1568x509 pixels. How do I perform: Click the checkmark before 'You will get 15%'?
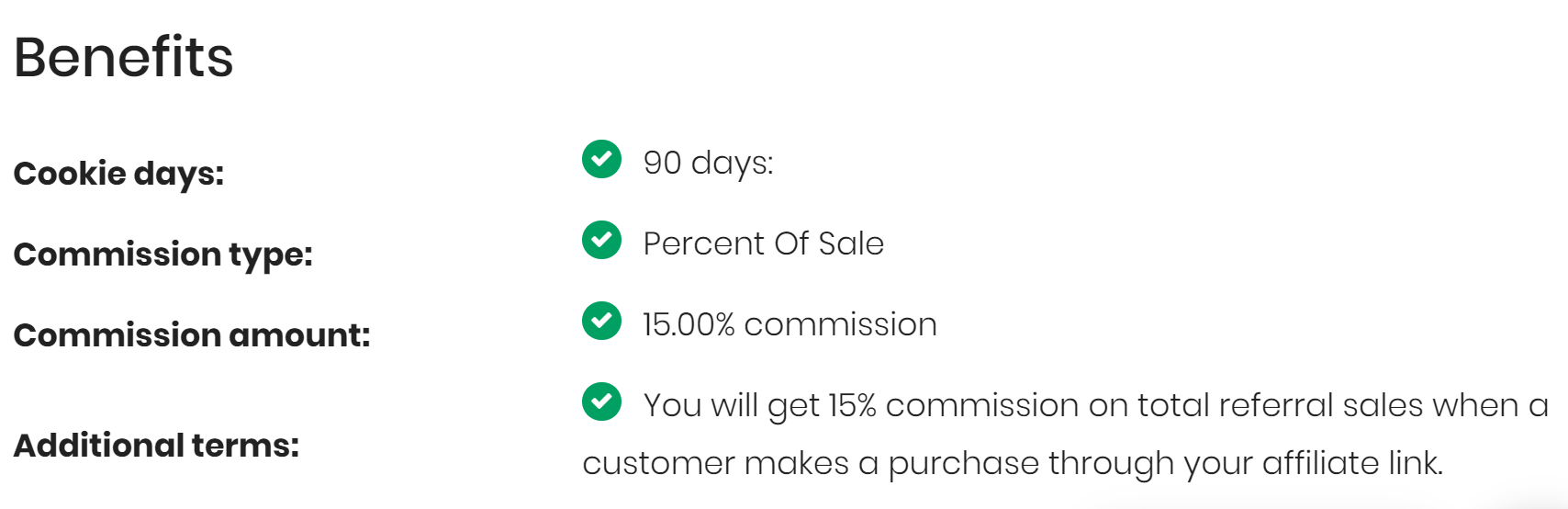(601, 402)
